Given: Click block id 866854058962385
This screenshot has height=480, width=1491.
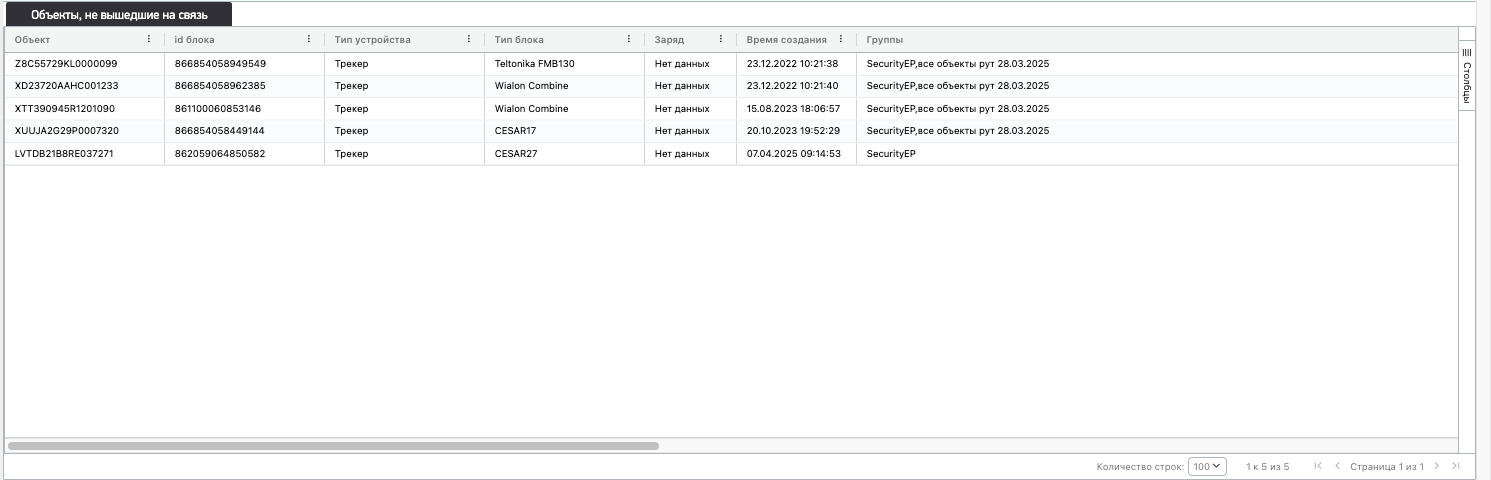Looking at the screenshot, I should 220,86.
